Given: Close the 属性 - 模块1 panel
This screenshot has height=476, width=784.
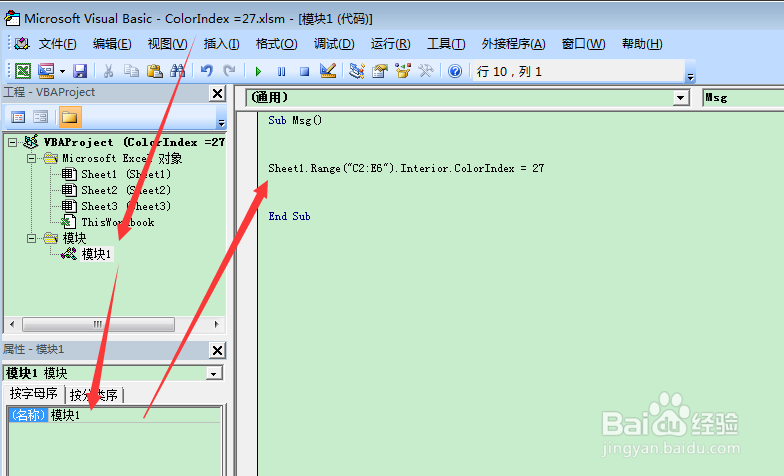Looking at the screenshot, I should point(218,350).
